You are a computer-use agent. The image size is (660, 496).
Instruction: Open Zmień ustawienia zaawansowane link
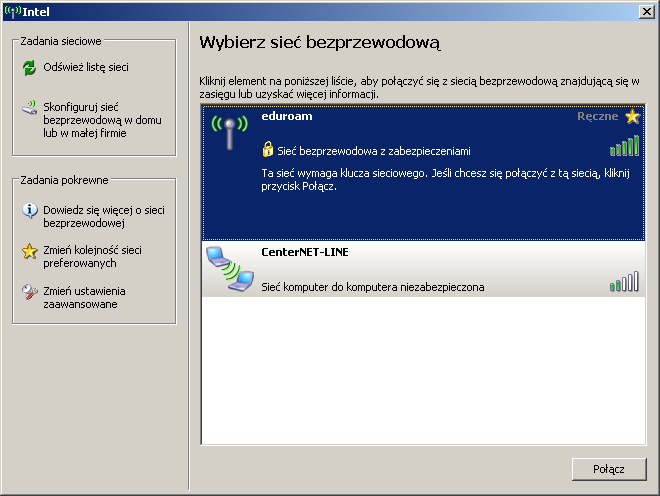(84, 297)
